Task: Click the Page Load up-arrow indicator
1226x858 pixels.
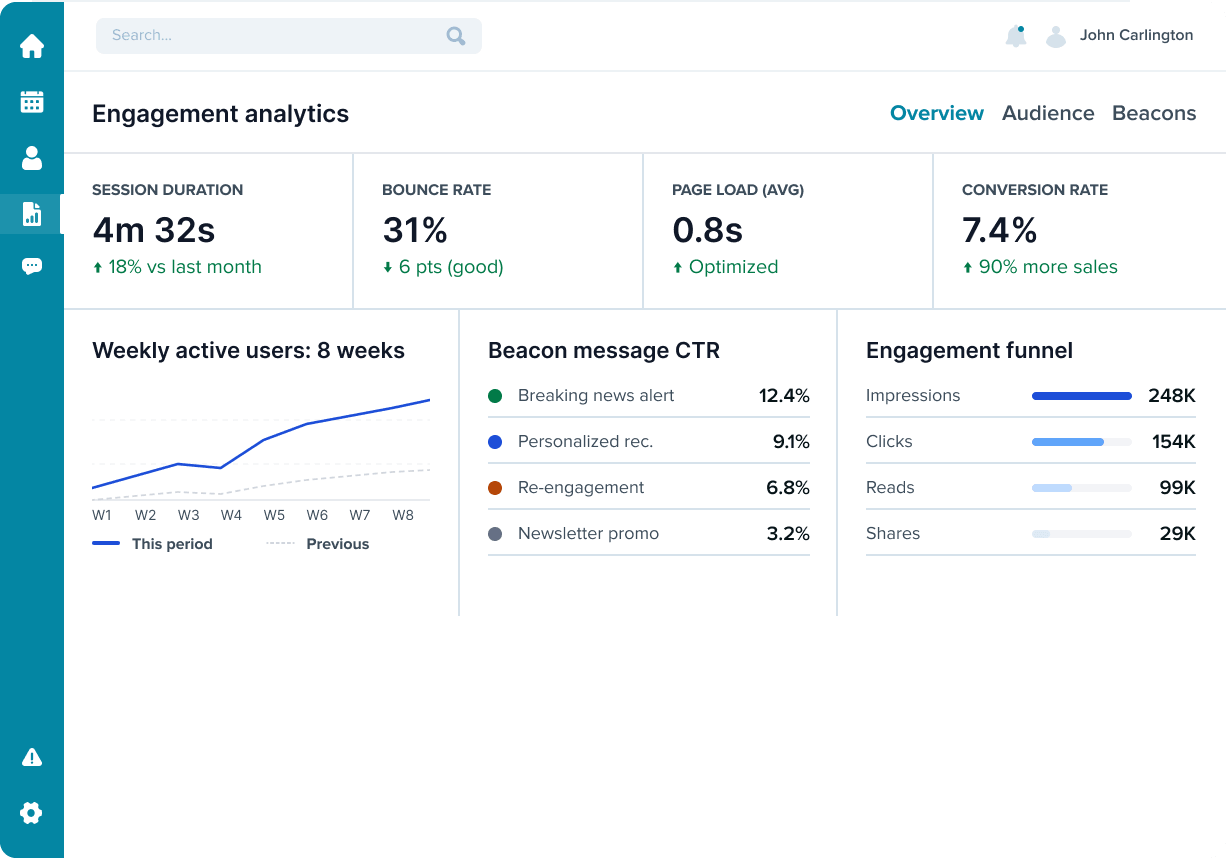Action: coord(678,268)
